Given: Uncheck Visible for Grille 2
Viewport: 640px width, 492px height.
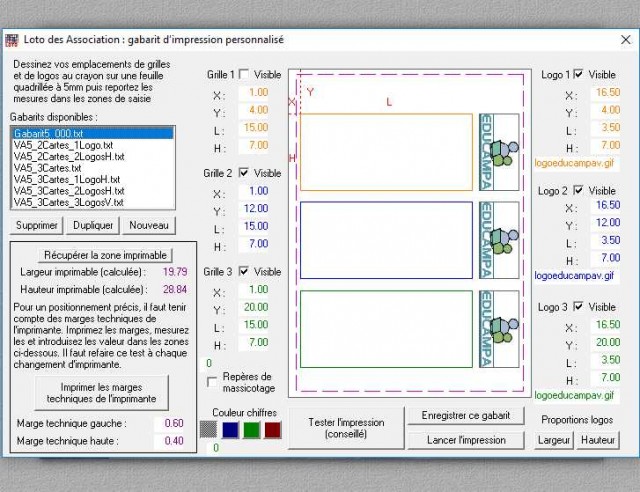Looking at the screenshot, I should (245, 173).
